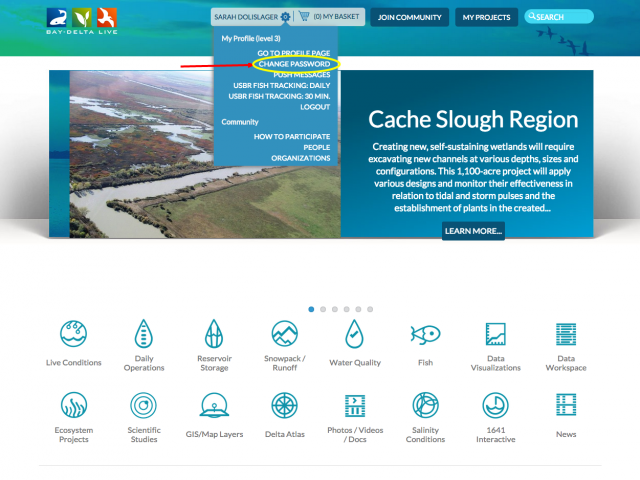Open the Salinity Conditions icon
The width and height of the screenshot is (640, 480).
425,405
